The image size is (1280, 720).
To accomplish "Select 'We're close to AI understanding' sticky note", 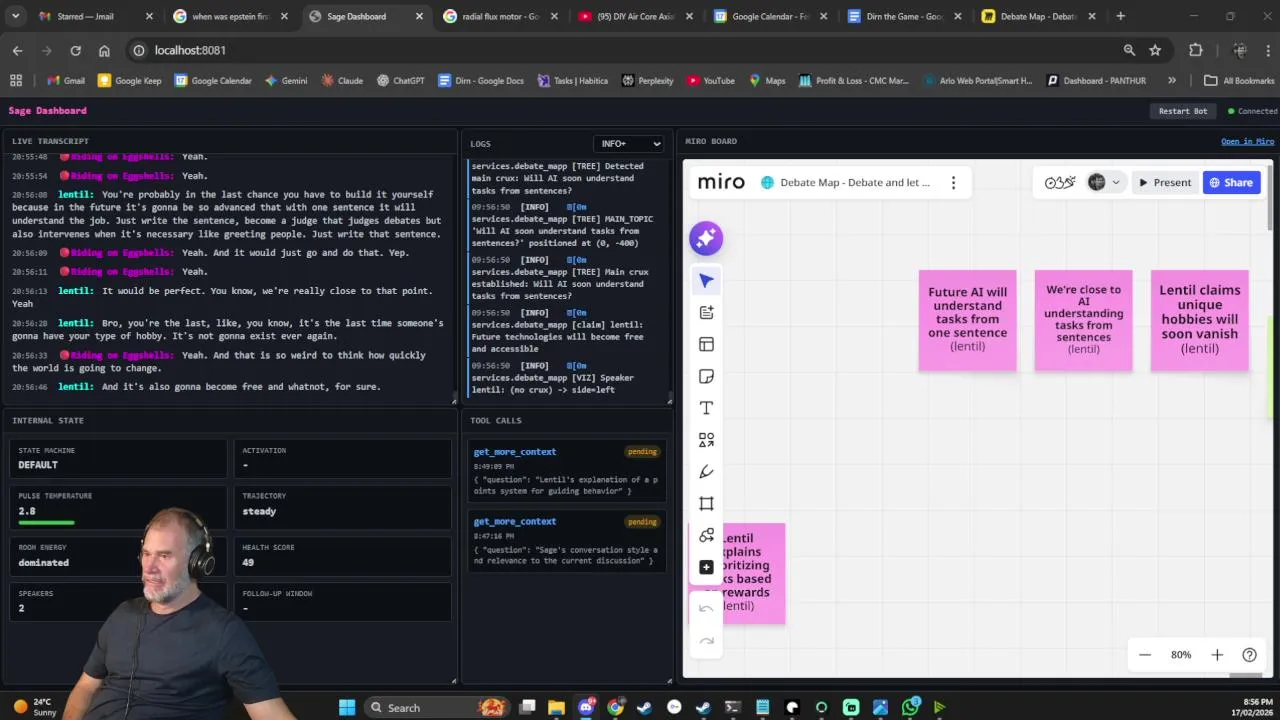I will (x=1083, y=320).
